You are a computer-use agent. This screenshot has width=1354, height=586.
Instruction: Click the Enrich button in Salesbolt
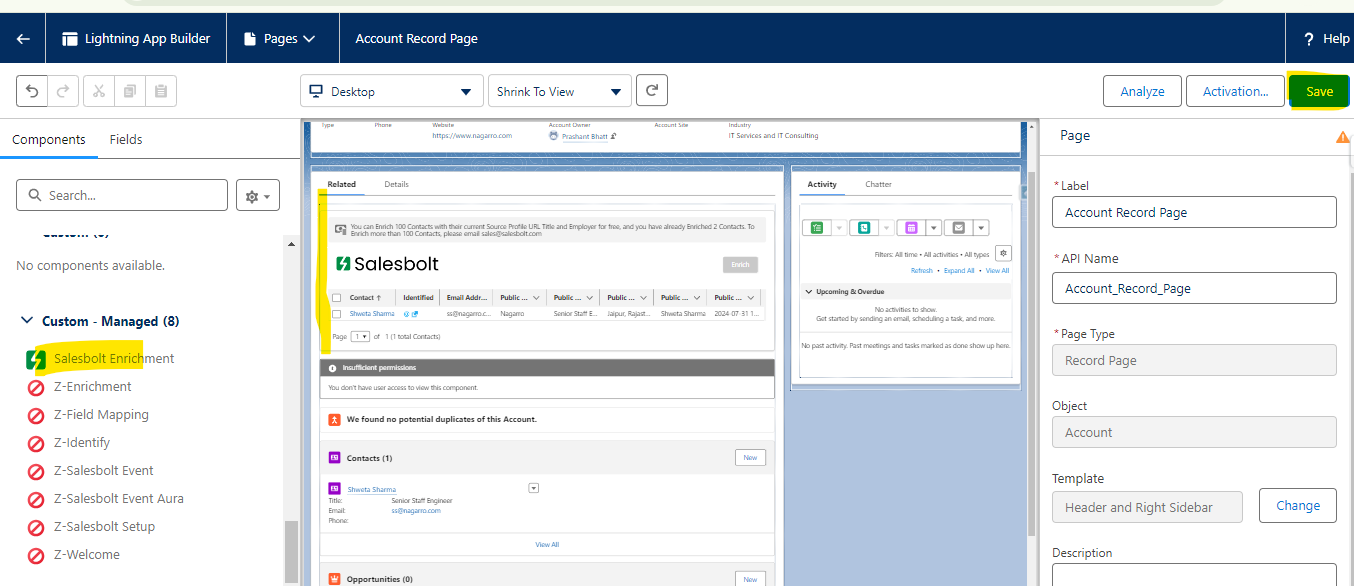pyautogui.click(x=740, y=265)
